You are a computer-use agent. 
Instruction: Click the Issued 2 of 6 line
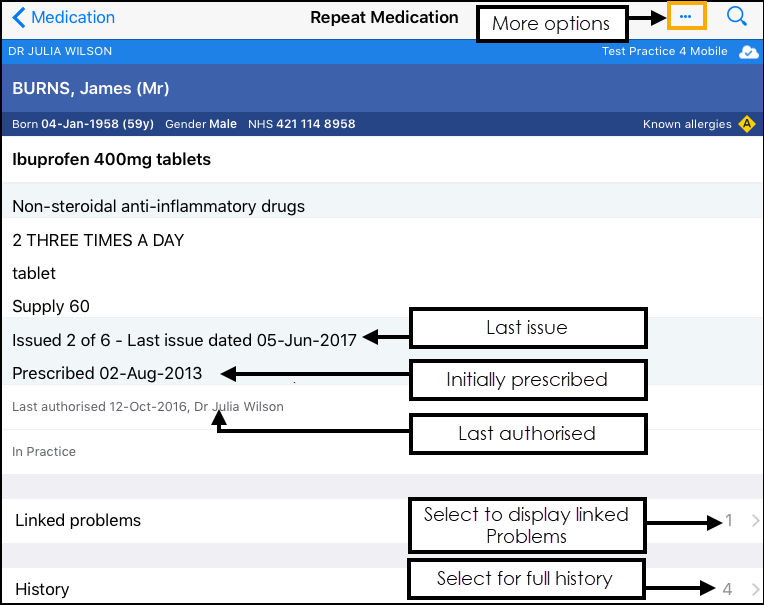(184, 340)
